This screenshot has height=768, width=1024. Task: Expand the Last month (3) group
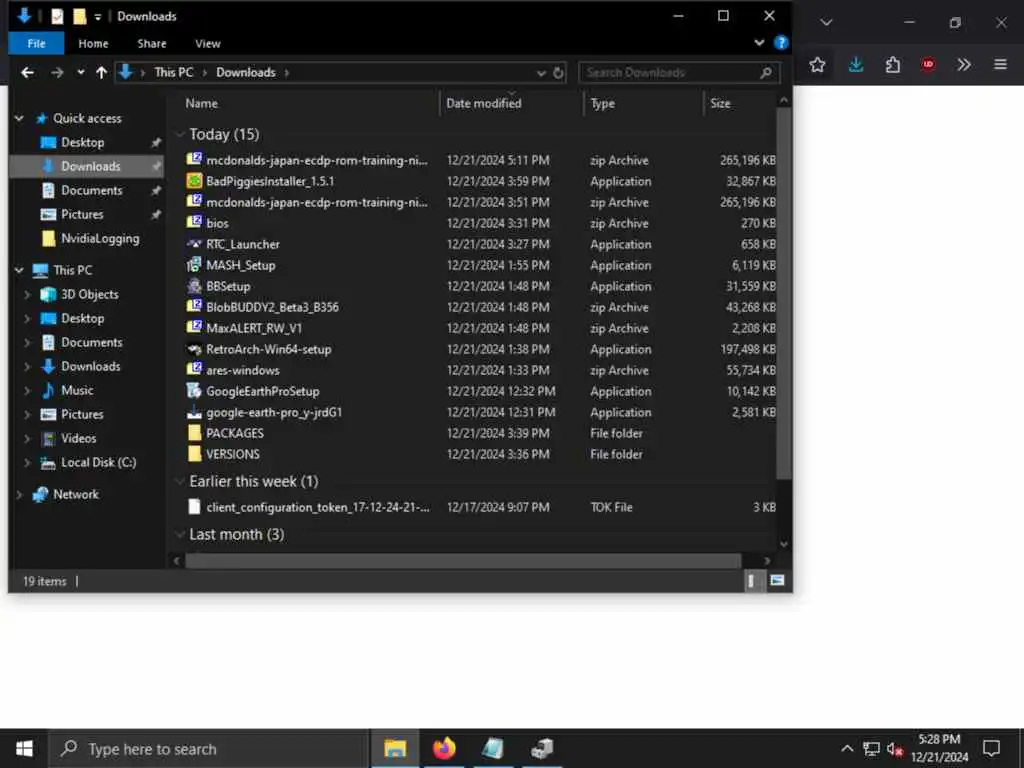[x=180, y=534]
